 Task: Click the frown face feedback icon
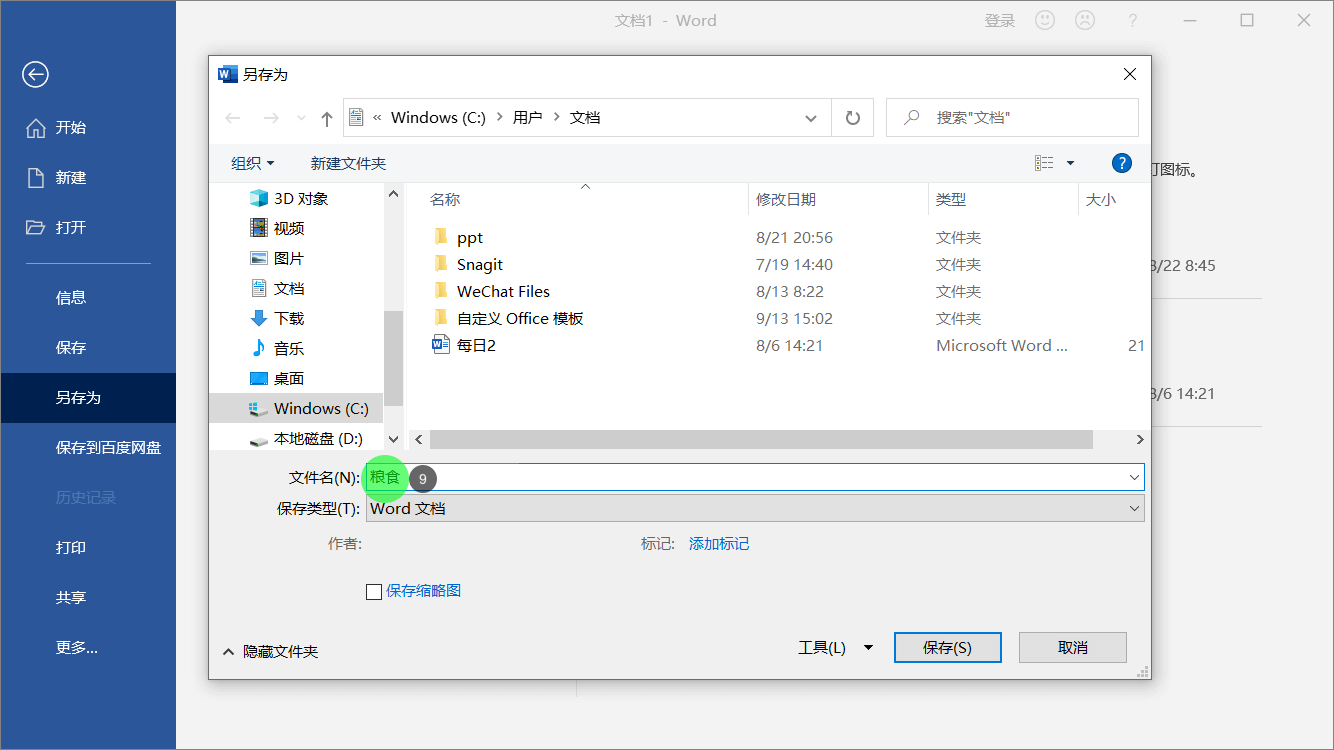click(1085, 20)
